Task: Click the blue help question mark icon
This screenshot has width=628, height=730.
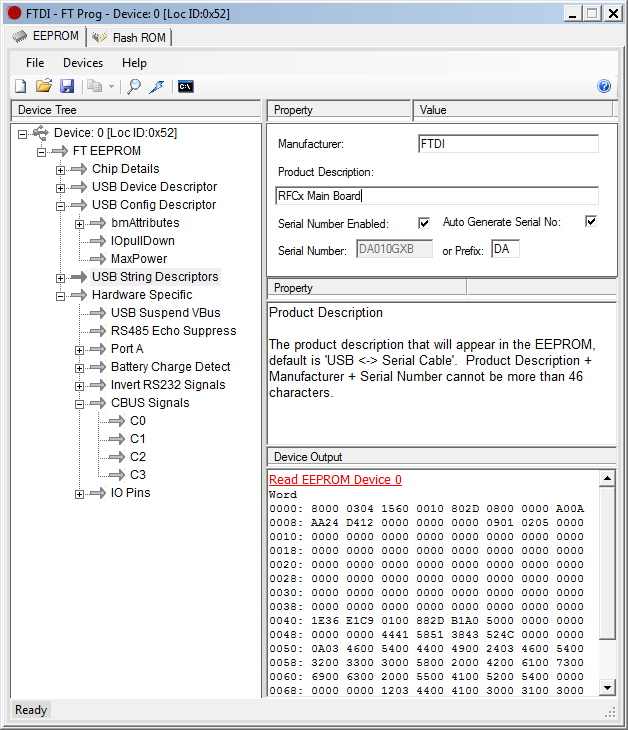Action: coord(604,86)
